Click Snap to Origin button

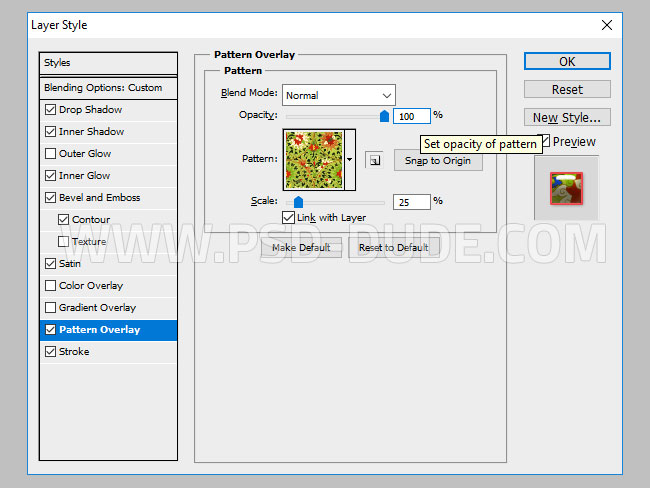point(438,160)
